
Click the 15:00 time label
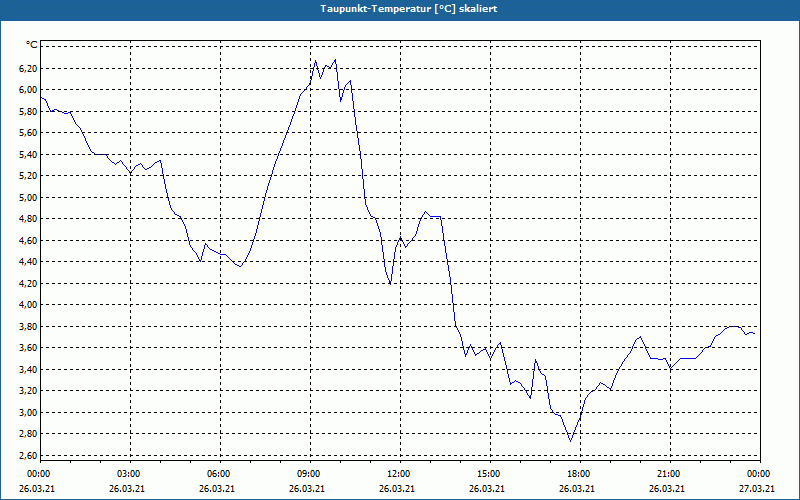click(x=490, y=474)
